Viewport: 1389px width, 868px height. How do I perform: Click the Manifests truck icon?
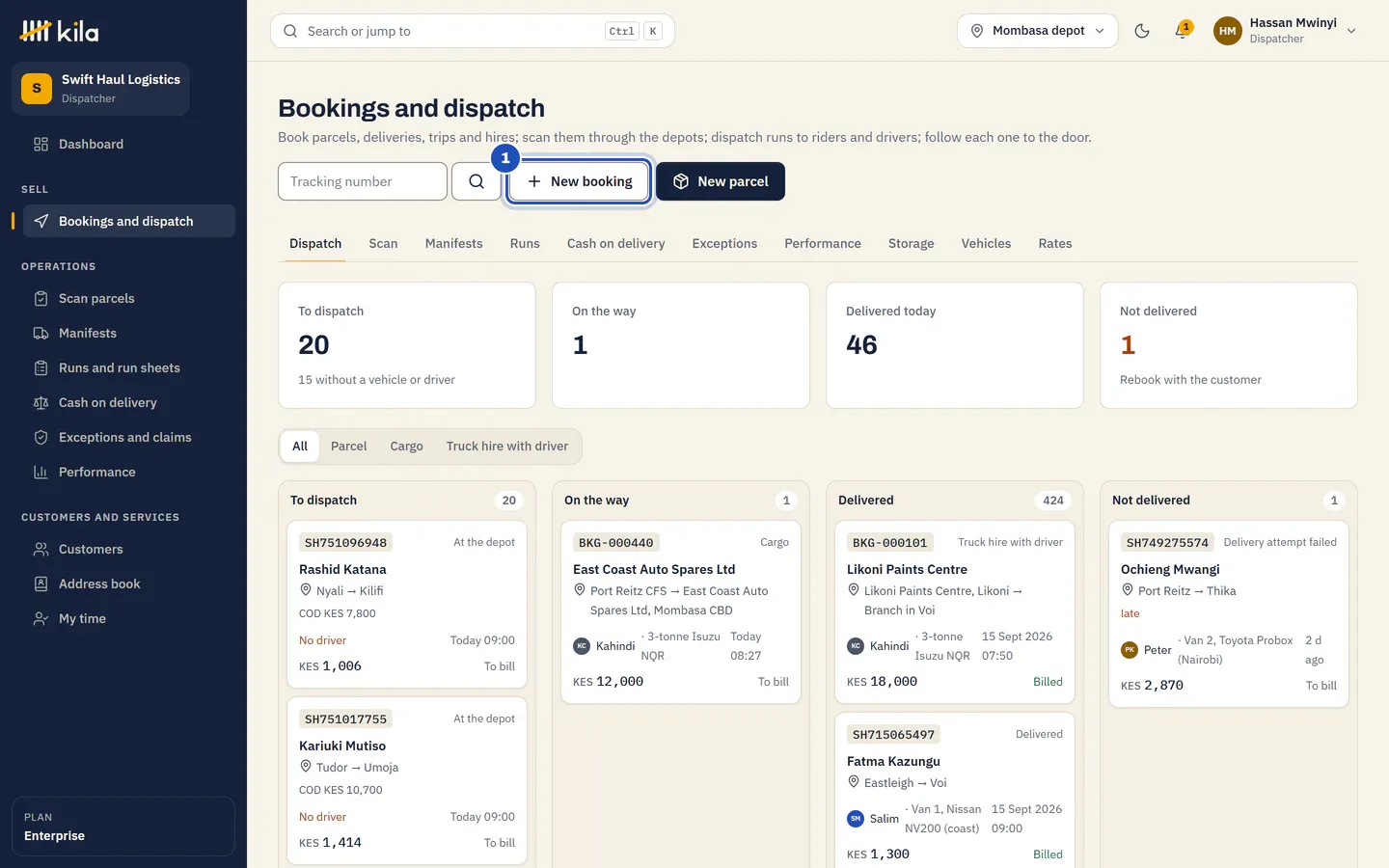click(41, 334)
